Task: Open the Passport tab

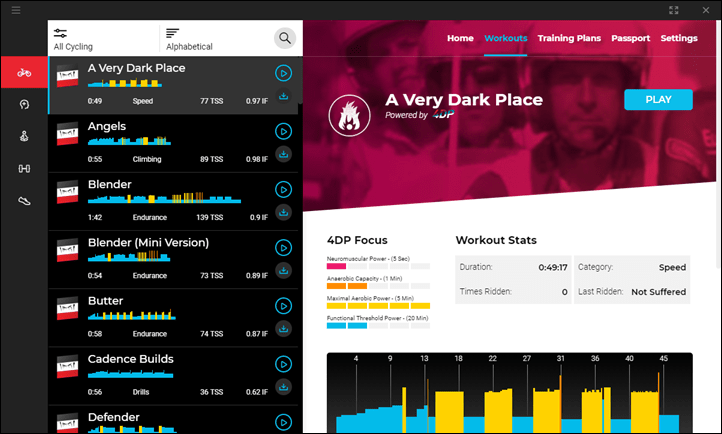Action: [630, 38]
